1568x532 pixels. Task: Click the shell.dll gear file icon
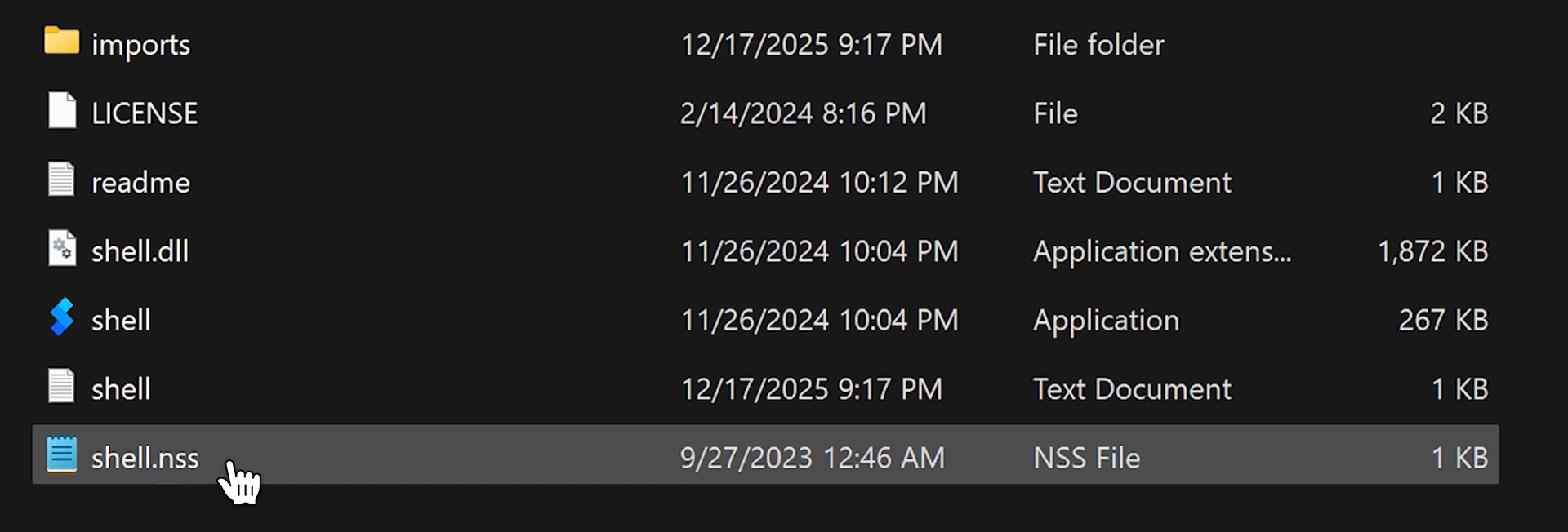(x=61, y=249)
